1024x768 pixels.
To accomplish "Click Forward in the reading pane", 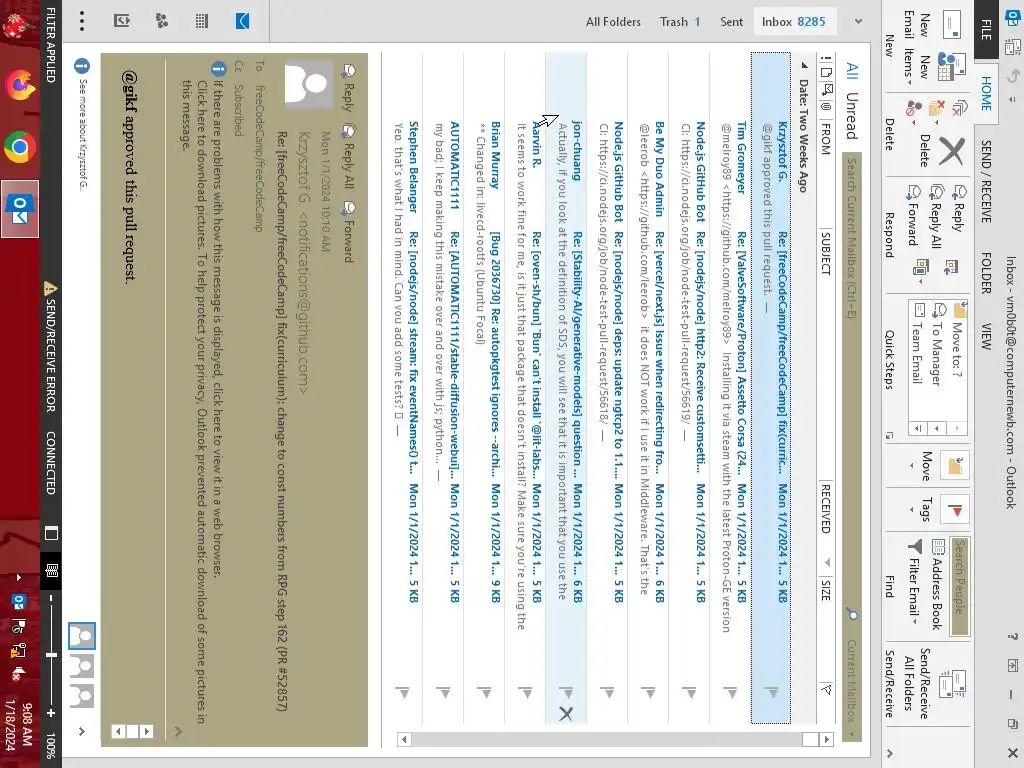I will point(349,231).
